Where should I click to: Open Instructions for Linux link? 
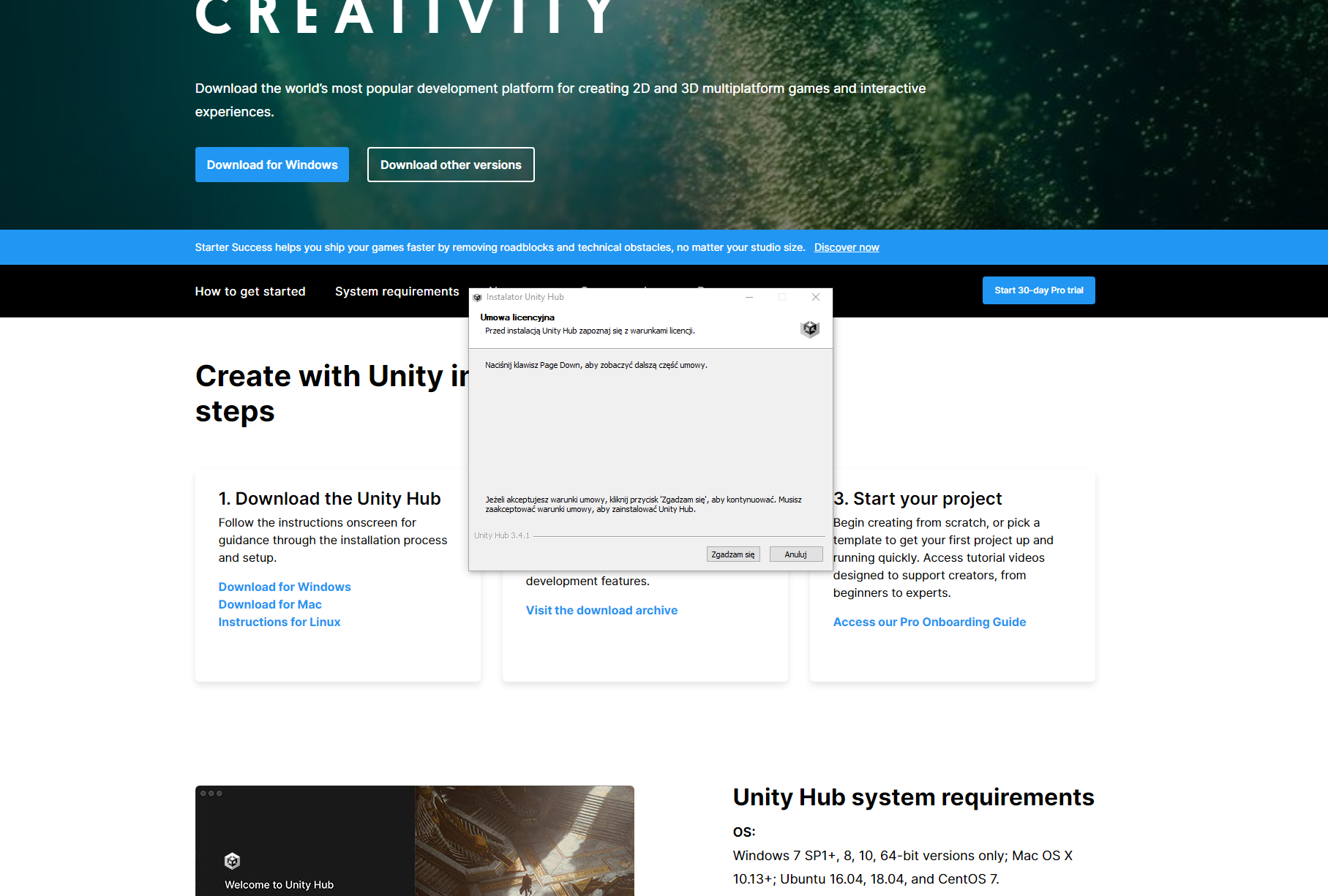click(x=280, y=622)
